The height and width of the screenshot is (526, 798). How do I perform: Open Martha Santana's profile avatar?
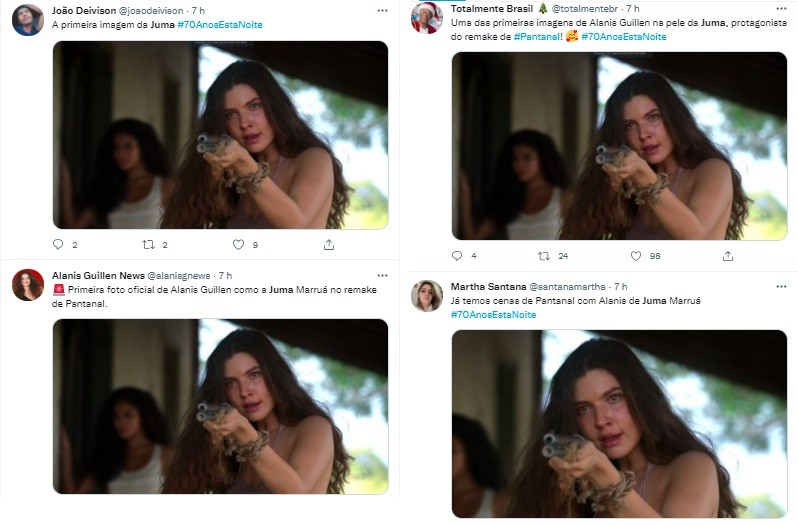[x=427, y=296]
